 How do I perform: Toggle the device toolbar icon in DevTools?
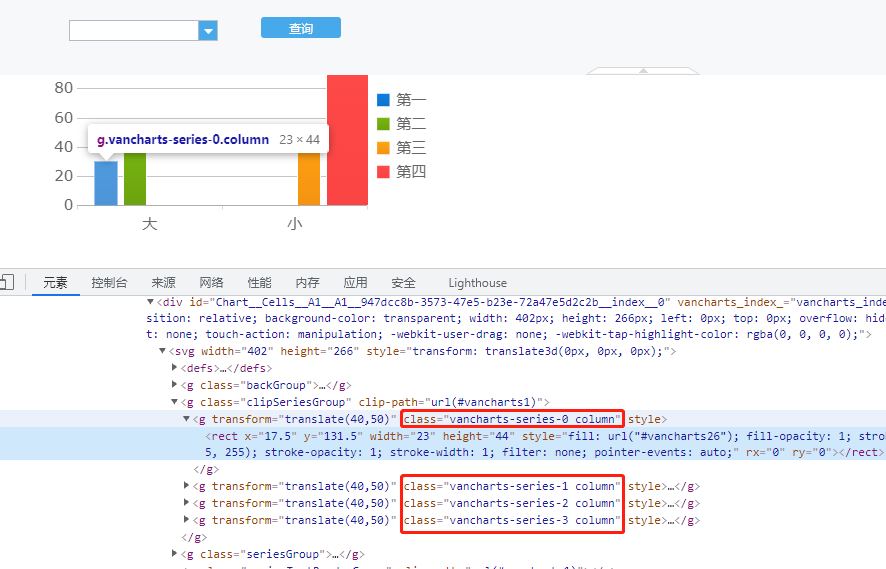[x=7, y=281]
